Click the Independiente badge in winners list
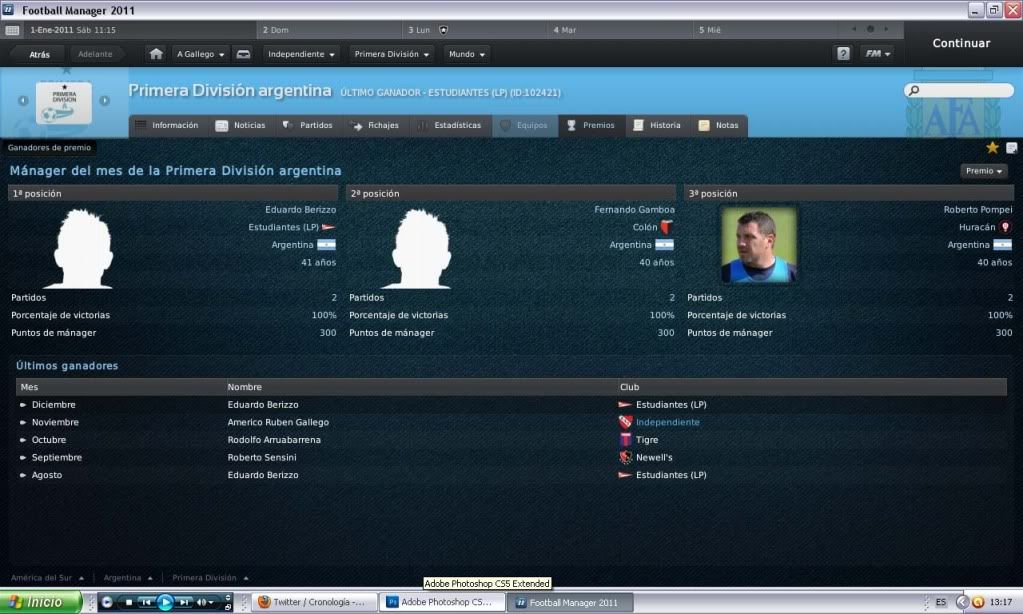 click(x=625, y=422)
